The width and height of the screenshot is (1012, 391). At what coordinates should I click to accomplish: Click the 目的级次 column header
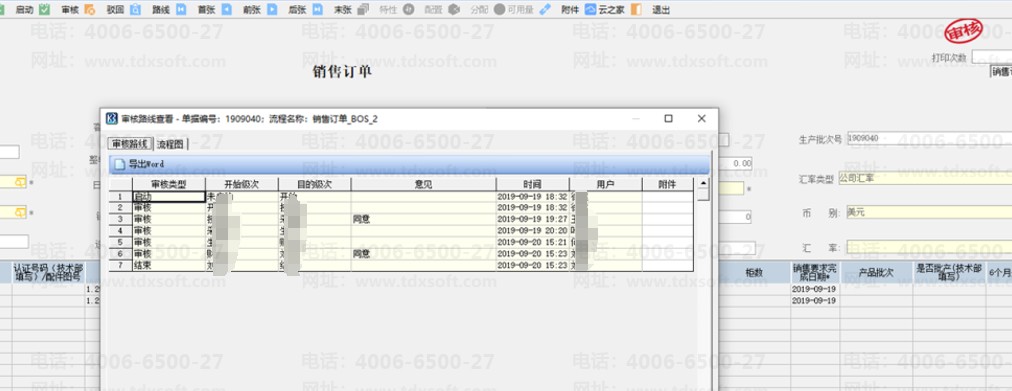click(314, 185)
